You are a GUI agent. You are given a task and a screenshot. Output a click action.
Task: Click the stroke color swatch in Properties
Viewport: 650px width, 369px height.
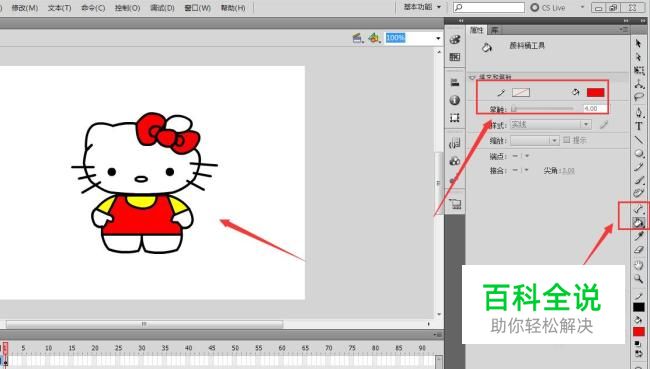[x=521, y=92]
